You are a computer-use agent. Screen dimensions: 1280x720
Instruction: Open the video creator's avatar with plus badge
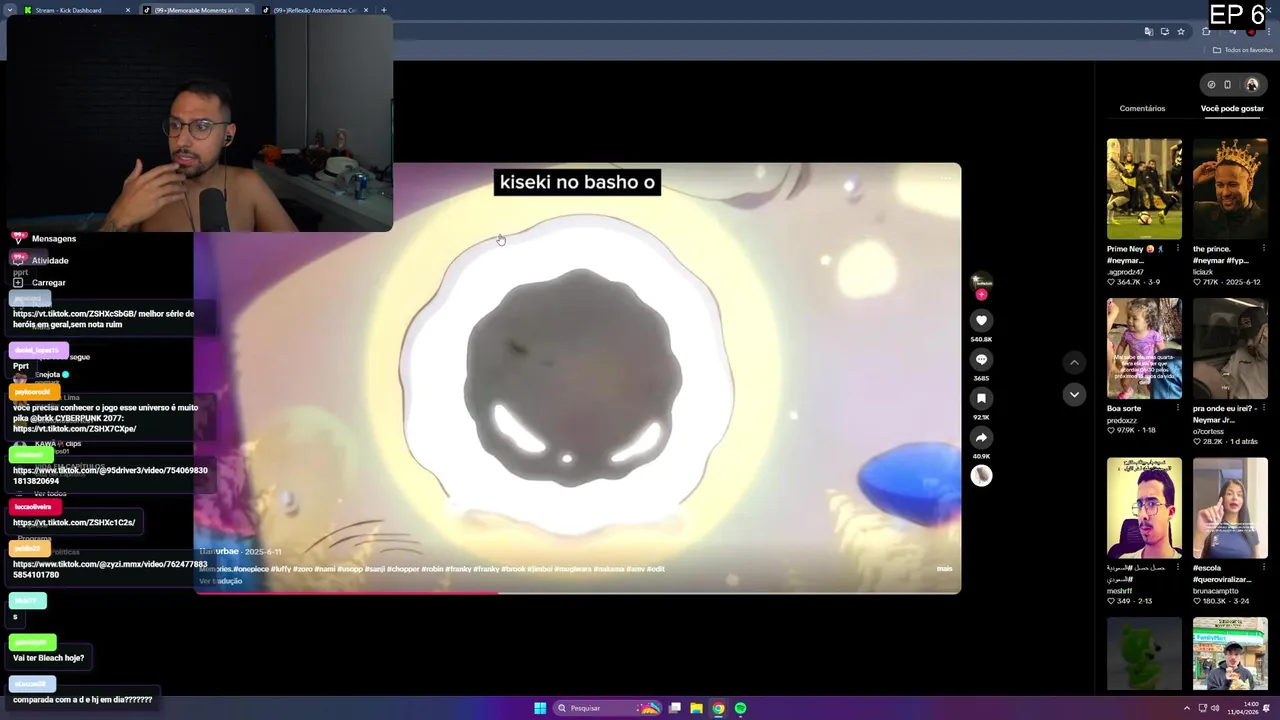tap(981, 284)
